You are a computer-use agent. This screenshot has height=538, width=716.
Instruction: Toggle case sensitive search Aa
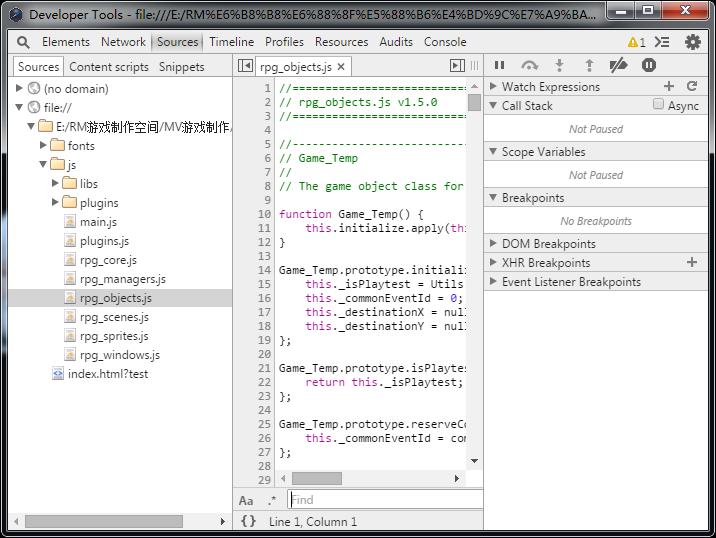[246, 501]
